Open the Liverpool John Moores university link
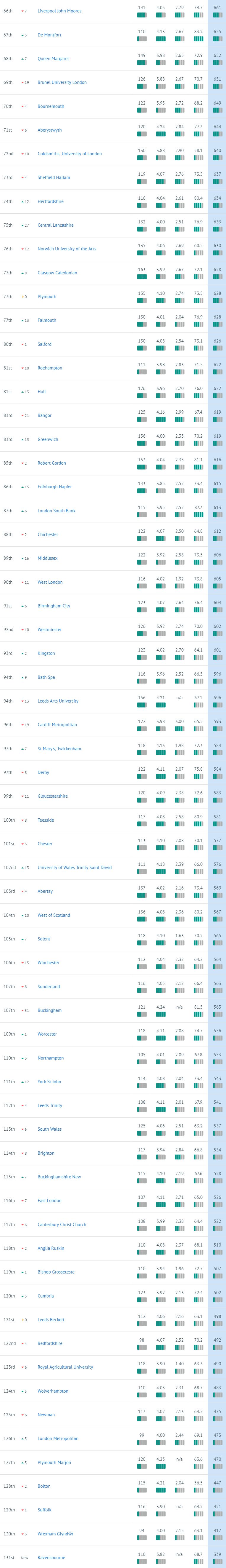Viewport: 226px width, 1568px height. click(x=59, y=11)
